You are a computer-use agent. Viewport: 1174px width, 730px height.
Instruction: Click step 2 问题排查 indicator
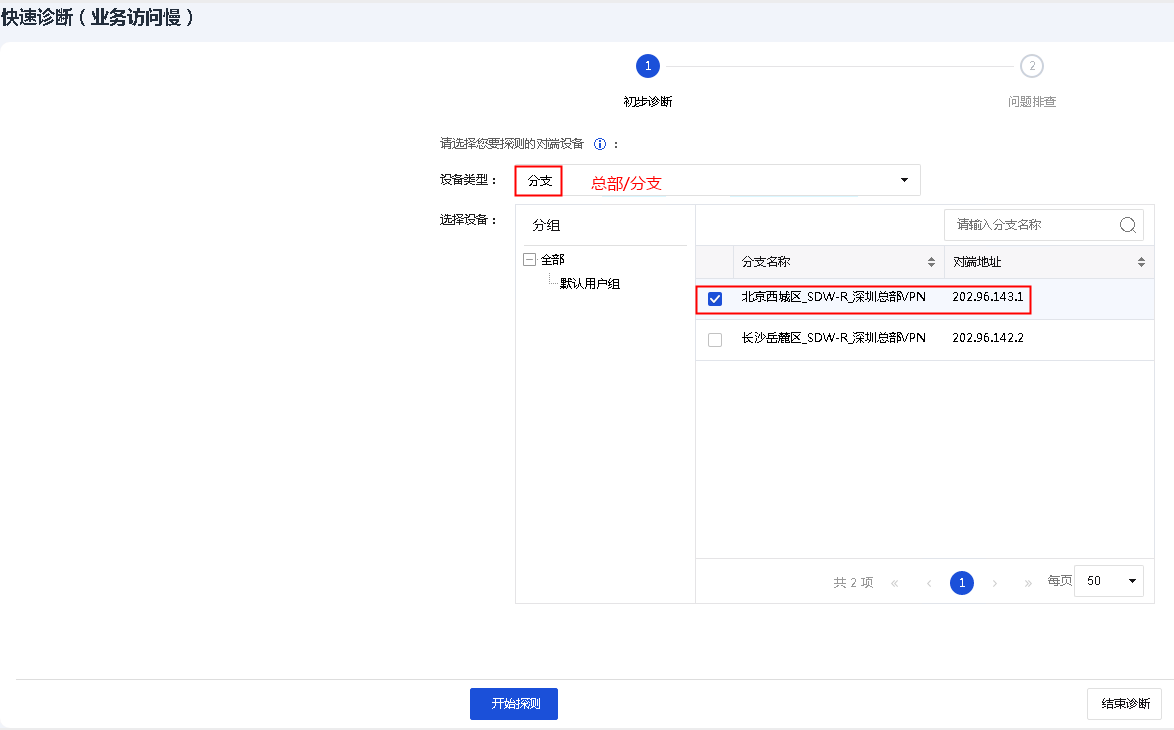(1032, 67)
